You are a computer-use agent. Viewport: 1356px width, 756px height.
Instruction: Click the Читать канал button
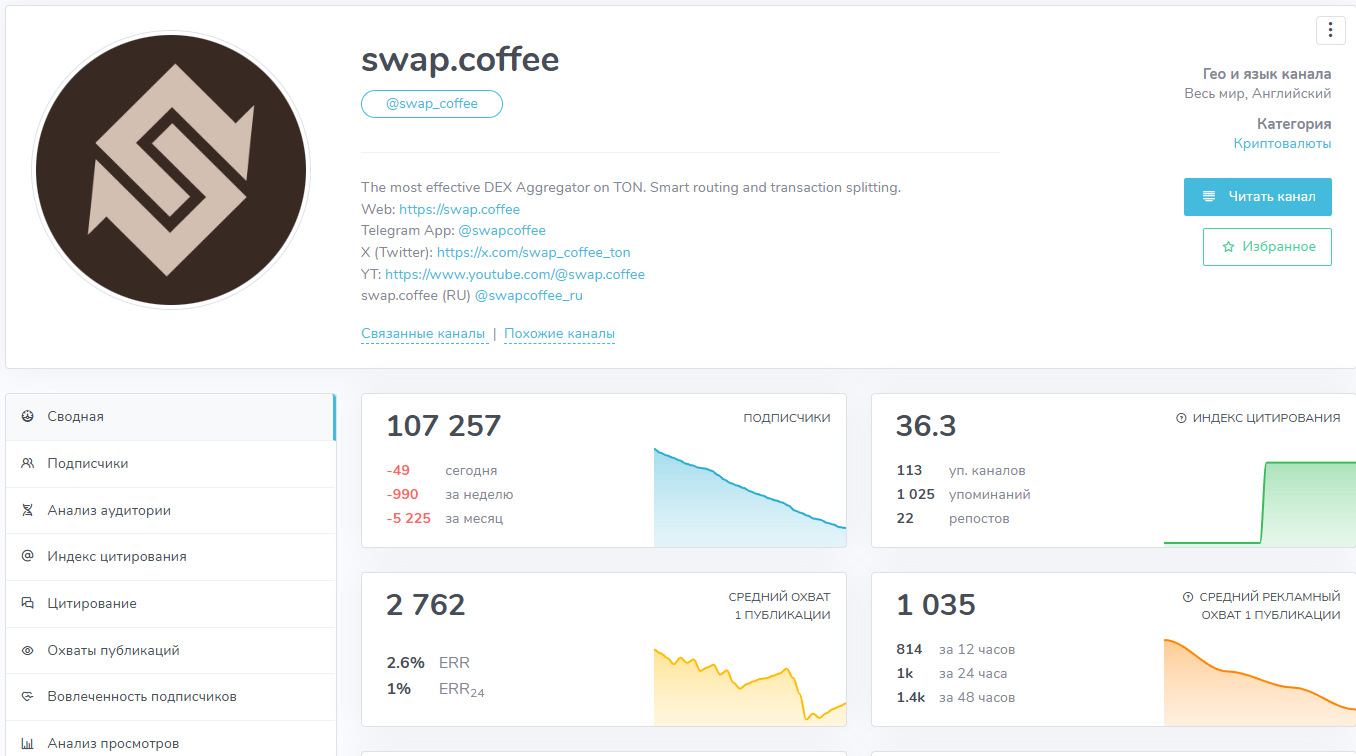pos(1257,196)
